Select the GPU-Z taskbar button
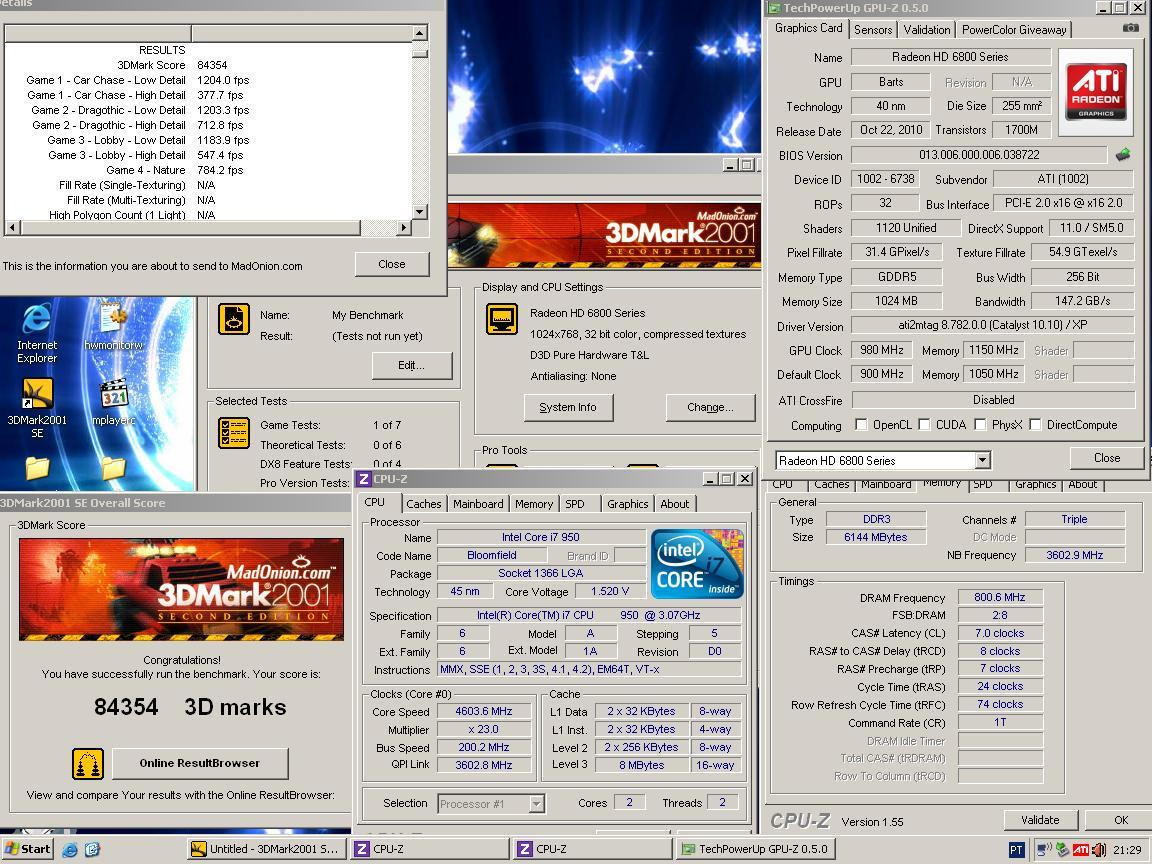Image resolution: width=1152 pixels, height=864 pixels. click(x=757, y=849)
